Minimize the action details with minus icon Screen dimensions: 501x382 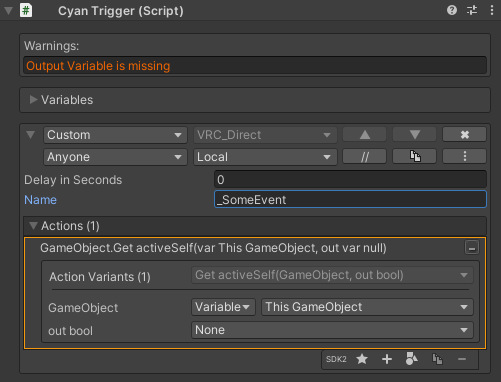472,248
